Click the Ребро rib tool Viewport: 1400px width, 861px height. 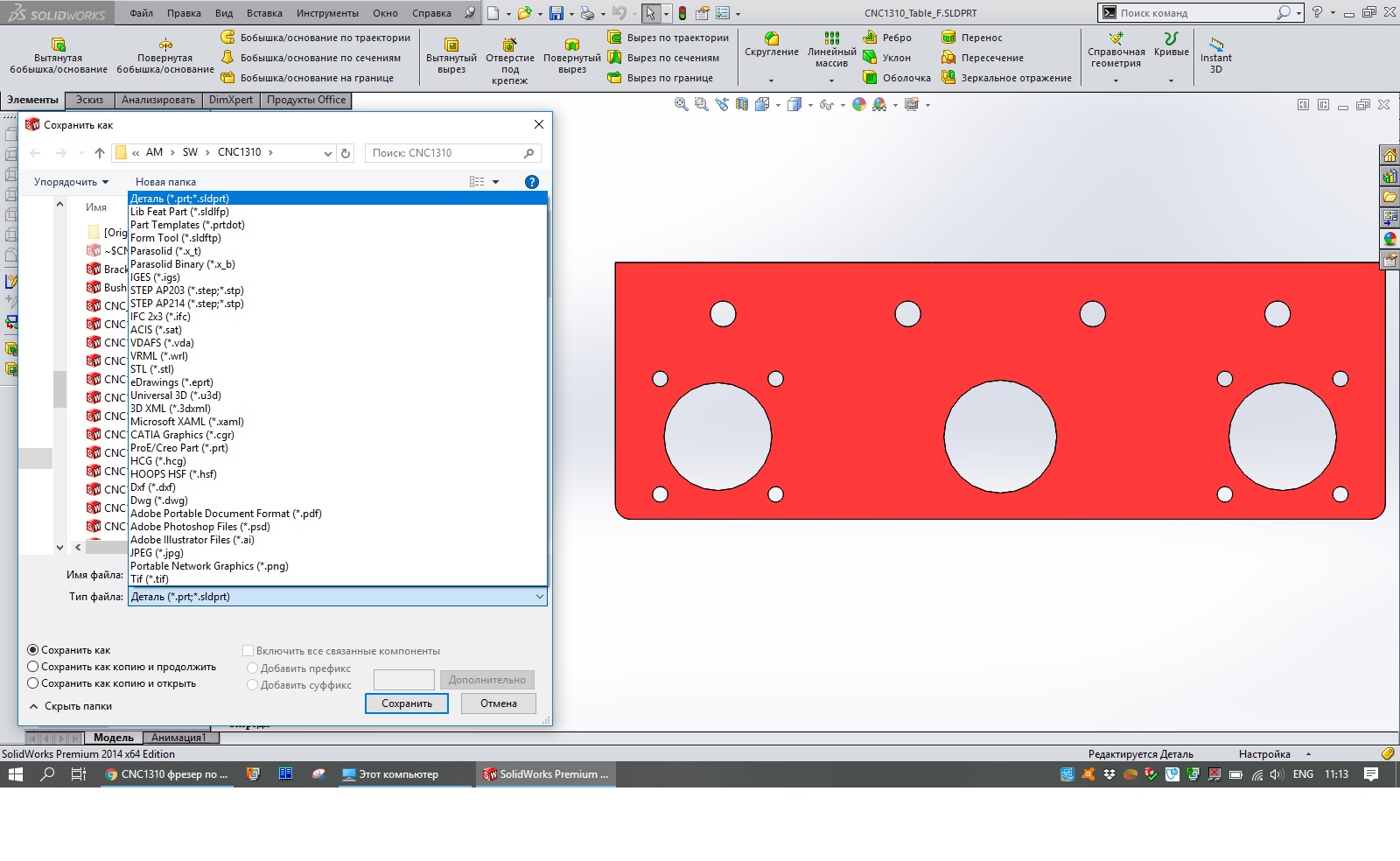888,38
